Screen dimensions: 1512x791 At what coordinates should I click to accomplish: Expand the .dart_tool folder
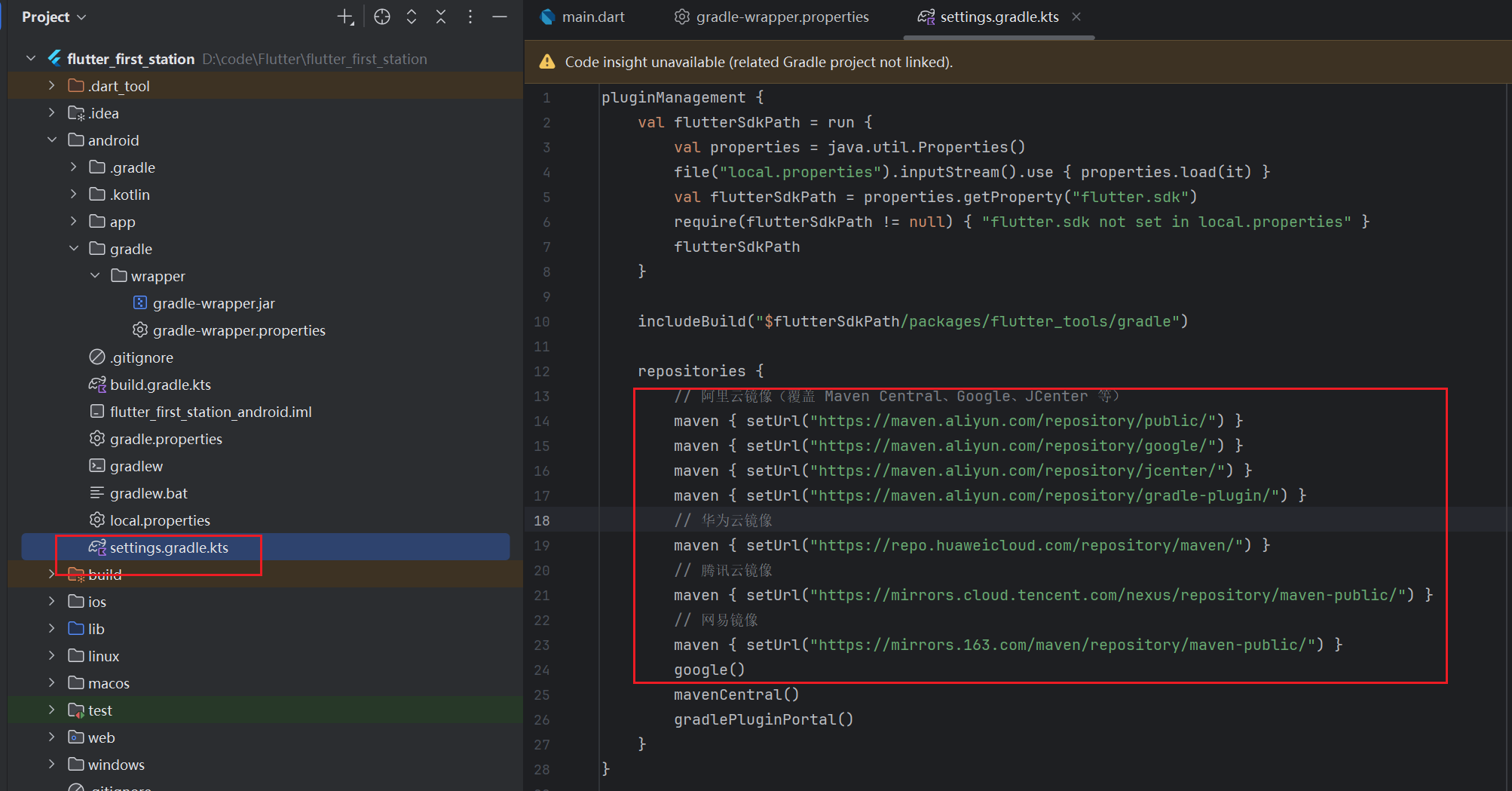[x=51, y=85]
